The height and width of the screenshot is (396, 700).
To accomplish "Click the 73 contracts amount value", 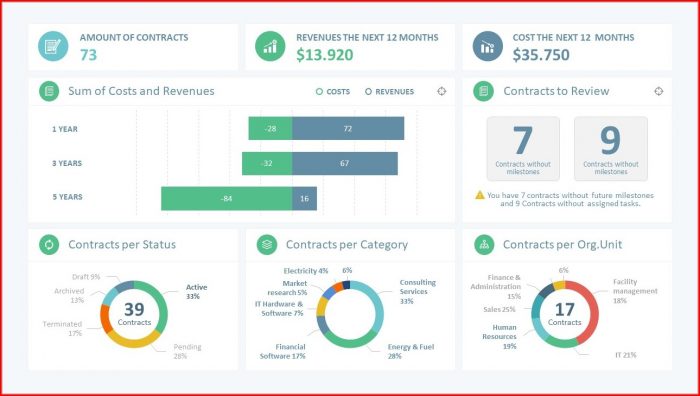I will click(88, 55).
